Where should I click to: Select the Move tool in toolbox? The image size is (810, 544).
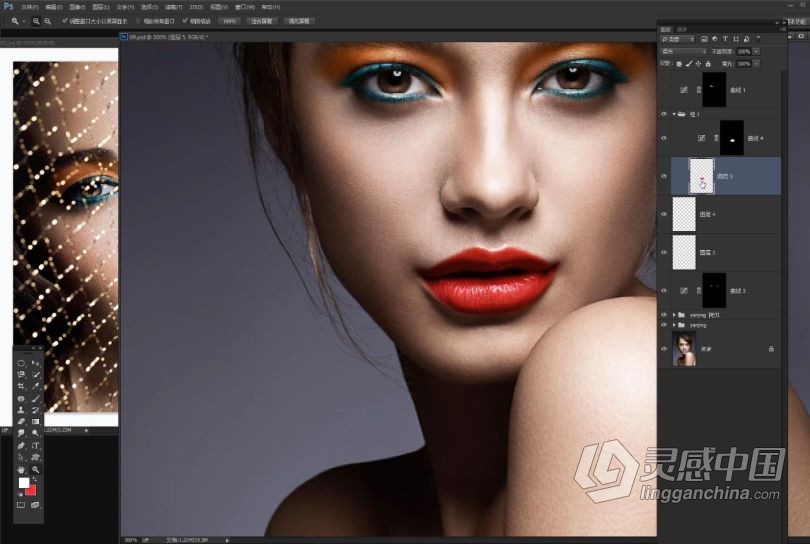35,363
